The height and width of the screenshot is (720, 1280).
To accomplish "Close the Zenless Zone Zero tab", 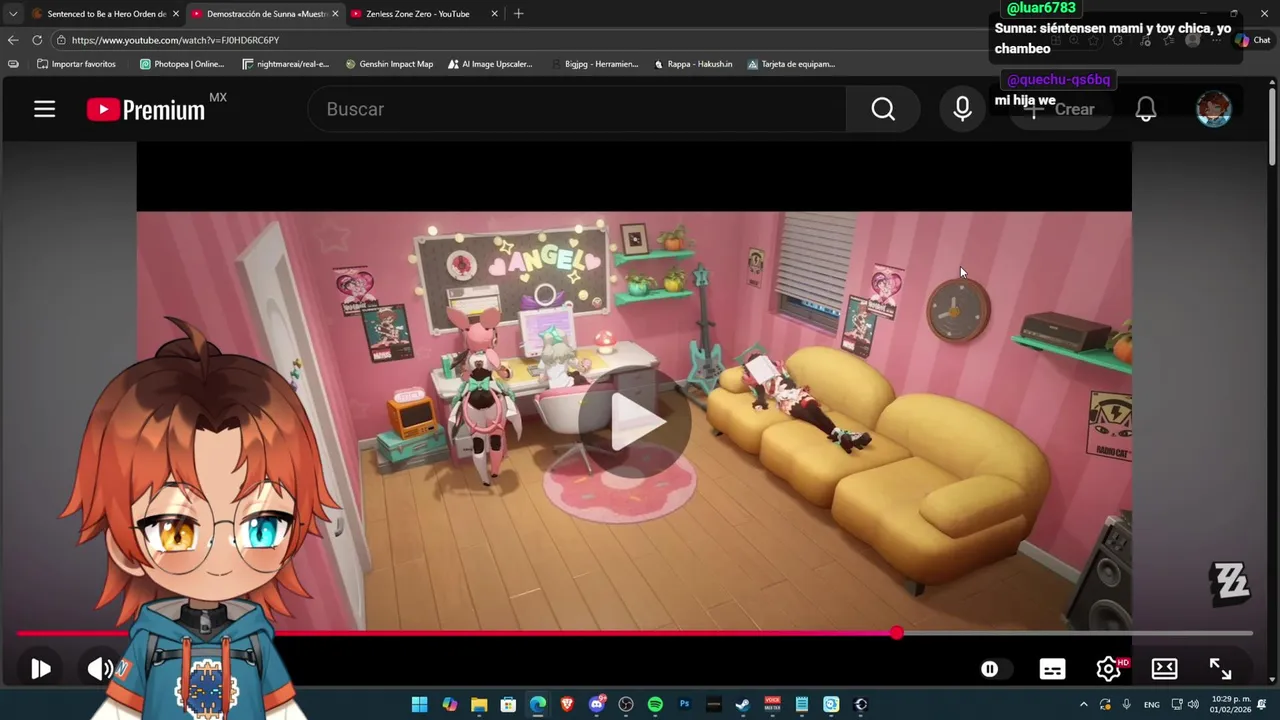I will click(494, 14).
